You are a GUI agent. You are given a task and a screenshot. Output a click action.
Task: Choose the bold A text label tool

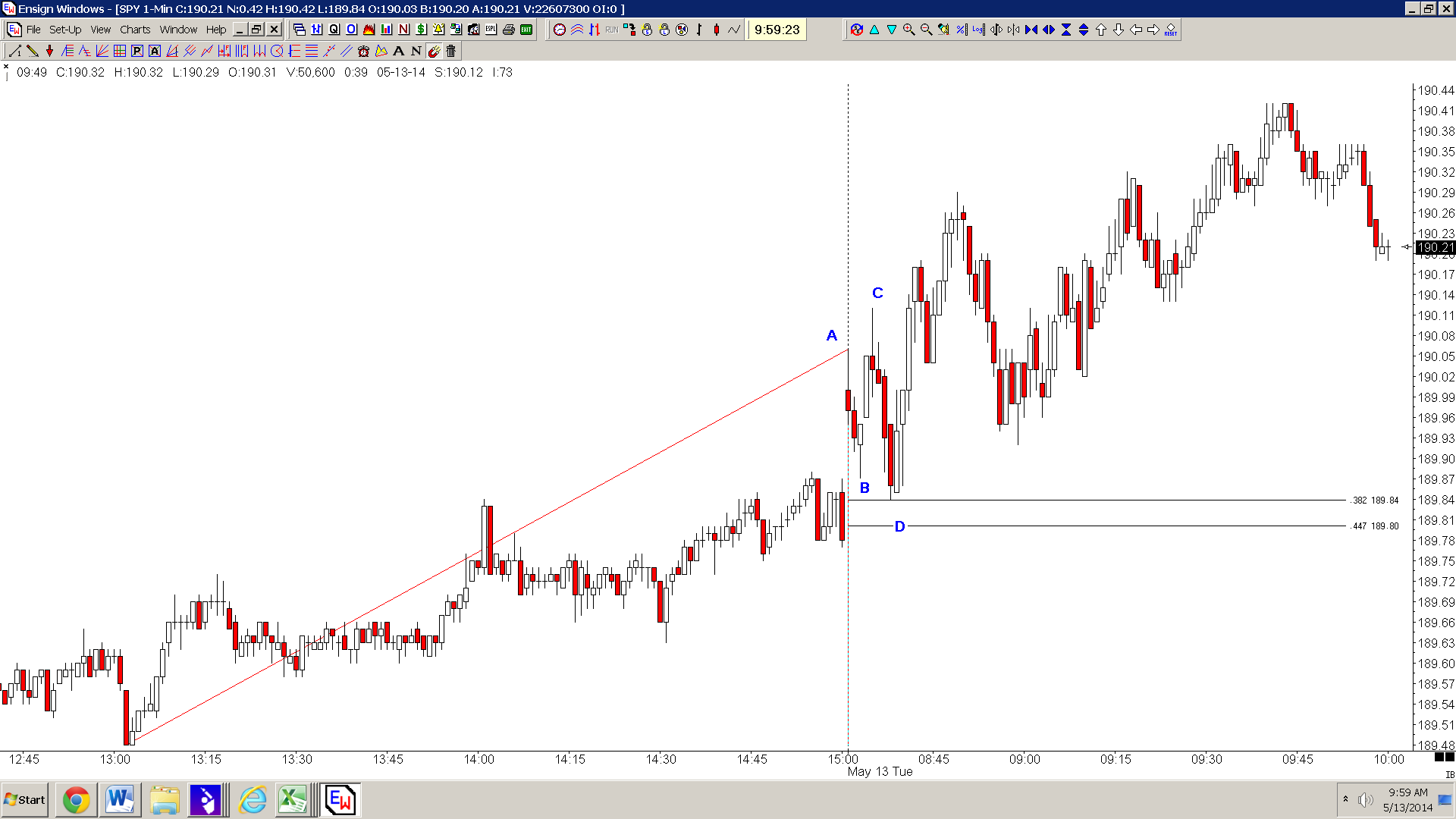399,51
